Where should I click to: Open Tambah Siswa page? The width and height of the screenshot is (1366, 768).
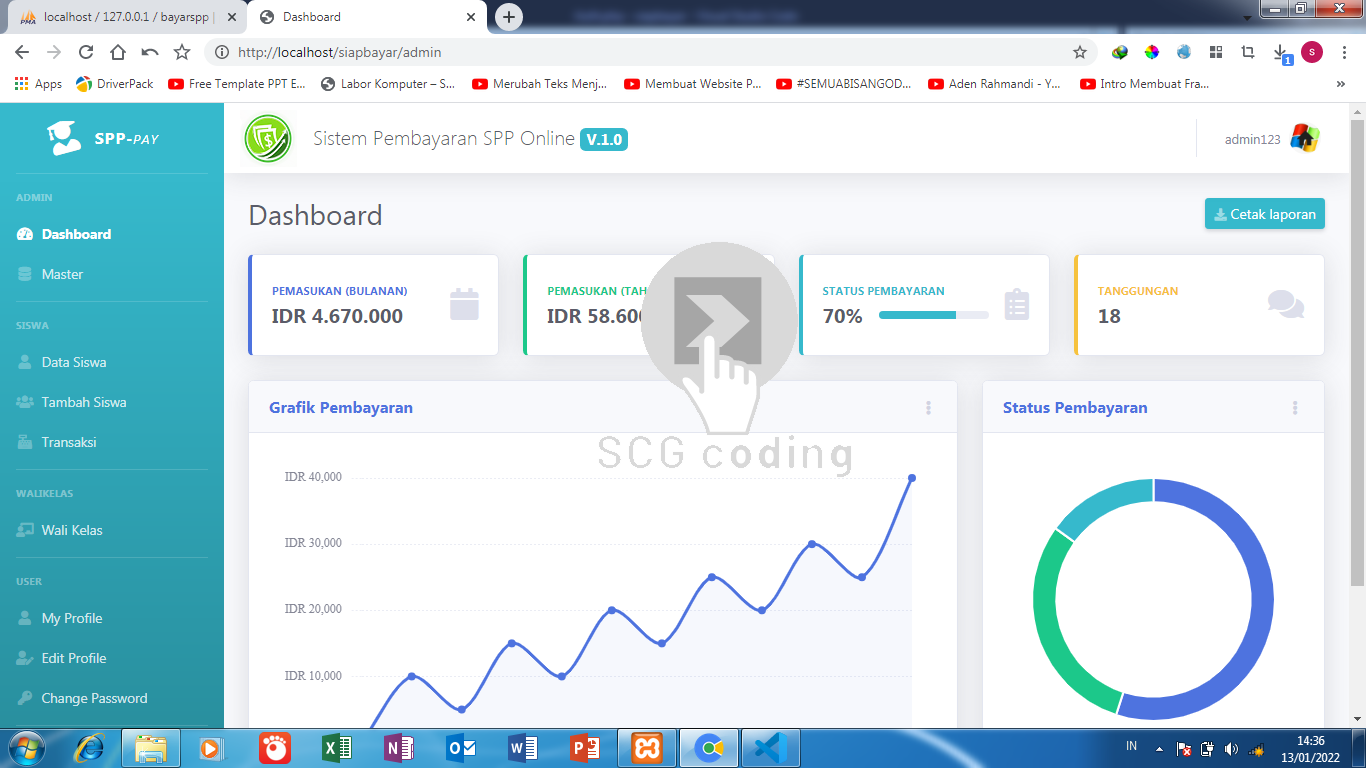(71, 402)
